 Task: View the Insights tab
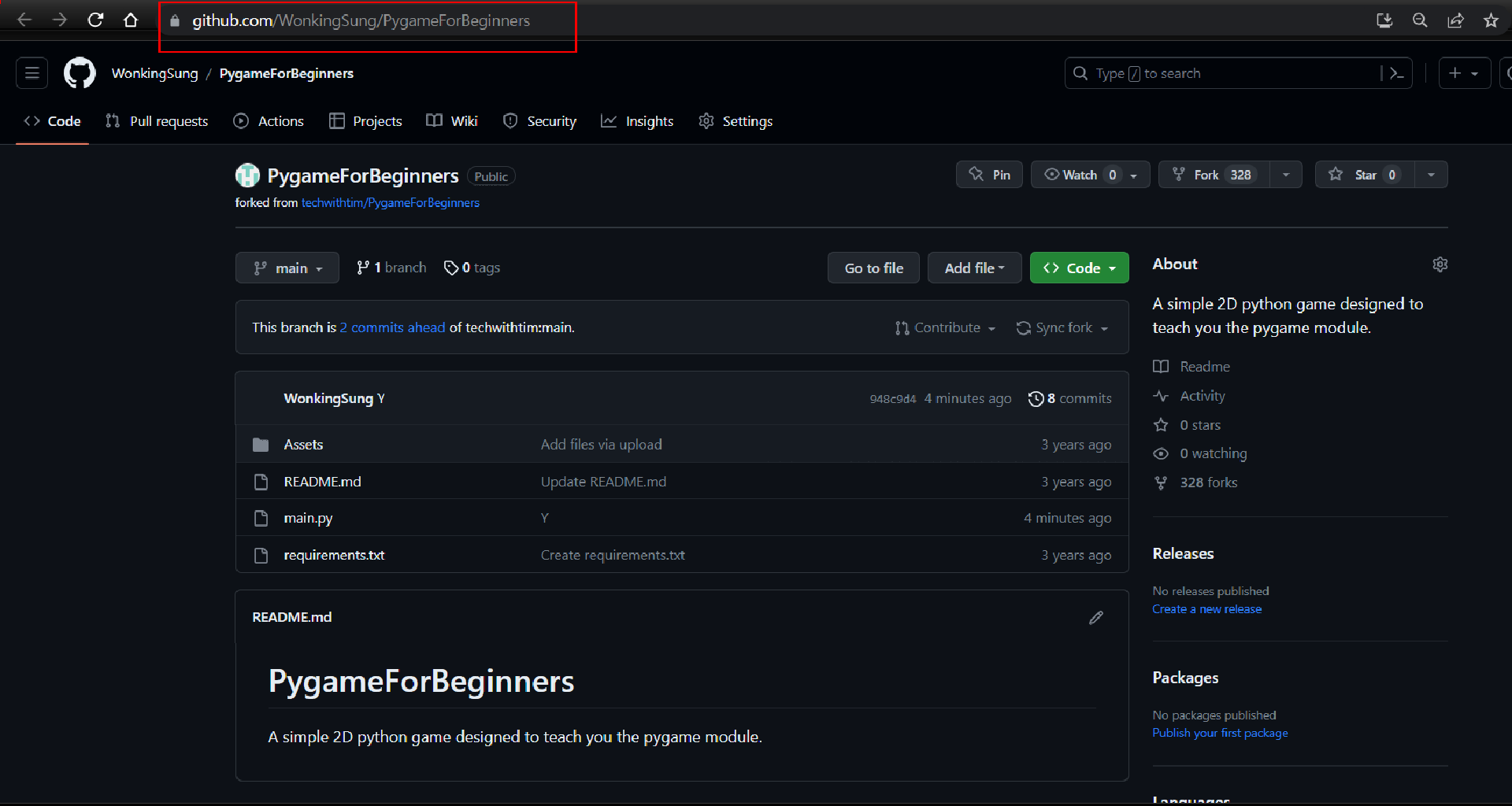point(637,121)
